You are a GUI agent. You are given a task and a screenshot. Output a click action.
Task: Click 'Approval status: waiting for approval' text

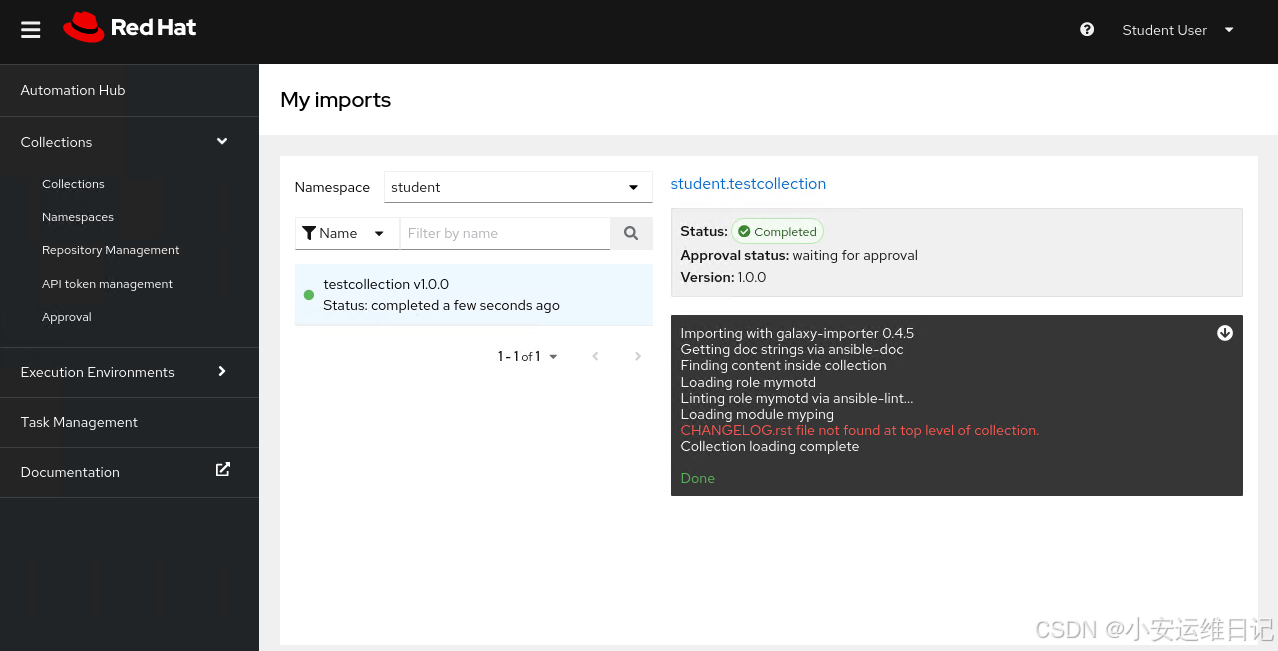pos(799,255)
